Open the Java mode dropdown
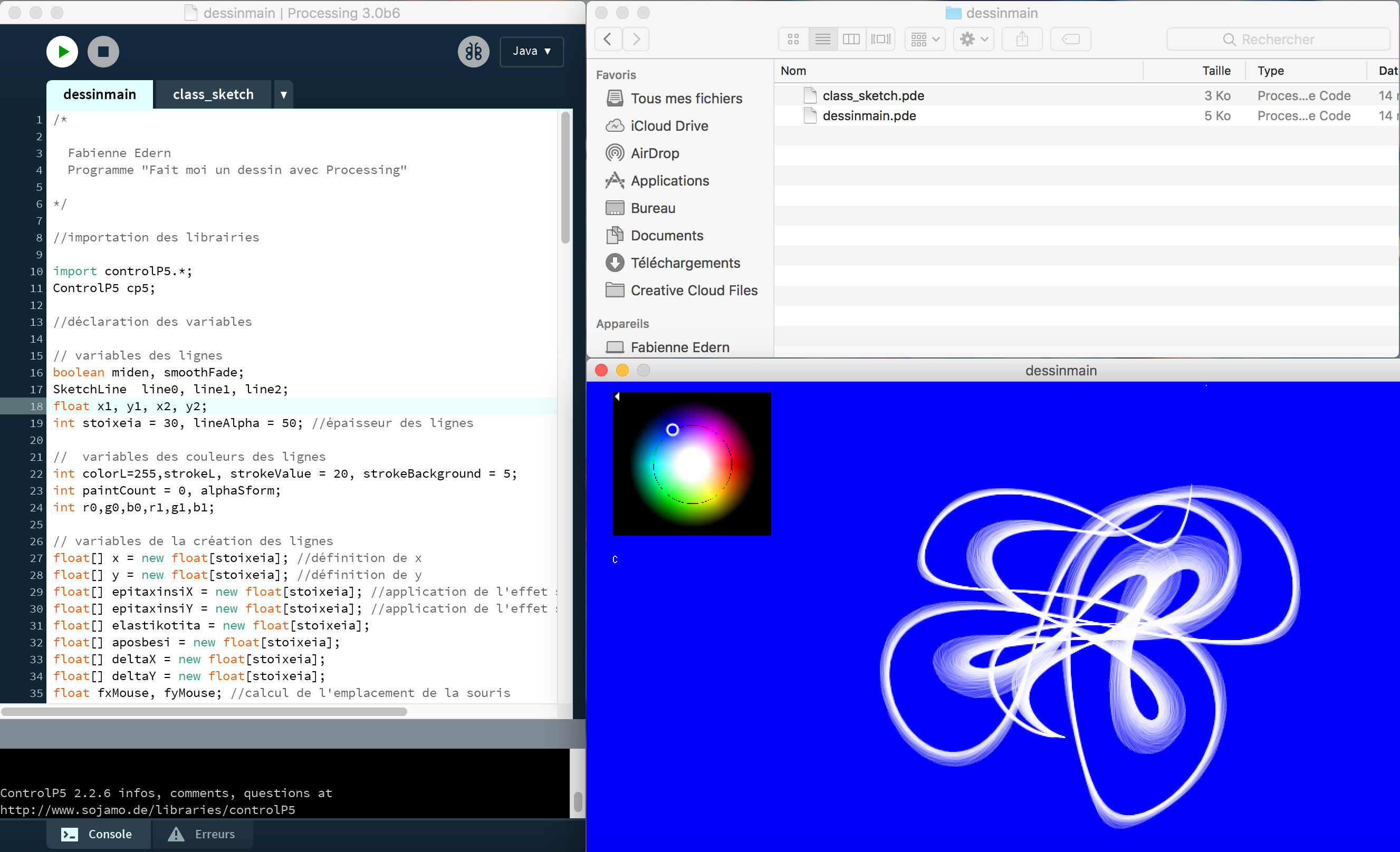The width and height of the screenshot is (1400, 852). (531, 51)
